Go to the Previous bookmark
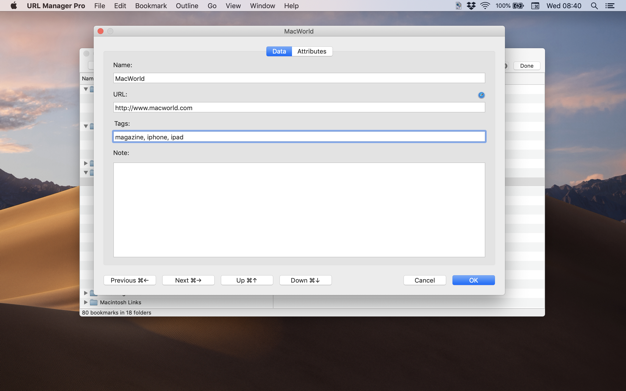This screenshot has height=391, width=626. click(129, 280)
